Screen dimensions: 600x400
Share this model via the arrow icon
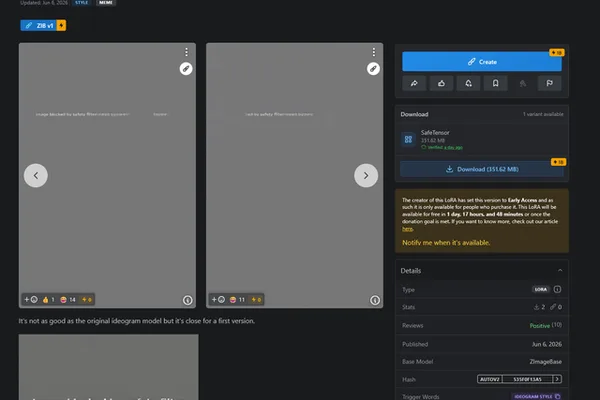pyautogui.click(x=414, y=83)
